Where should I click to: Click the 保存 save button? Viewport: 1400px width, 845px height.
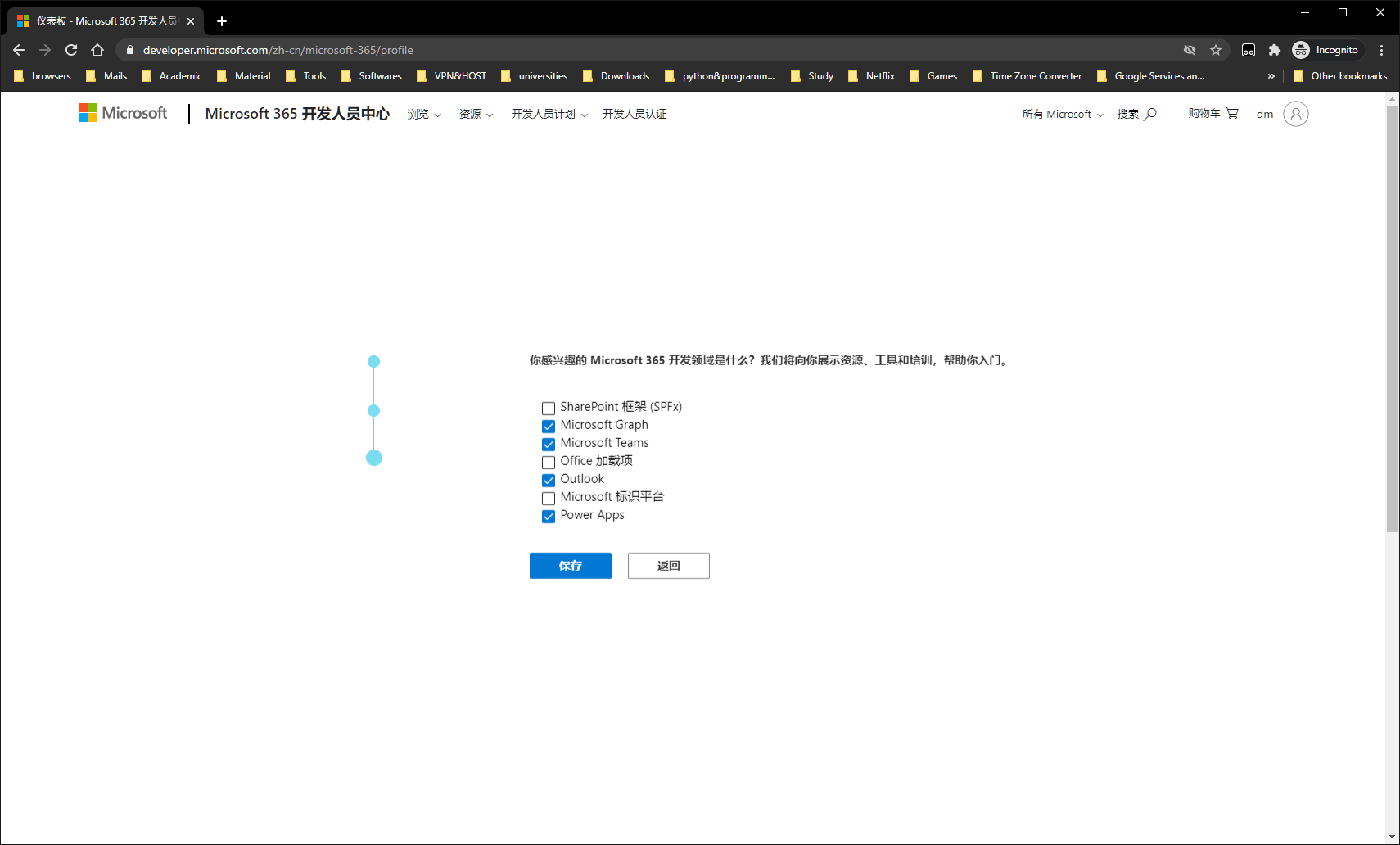pos(571,566)
